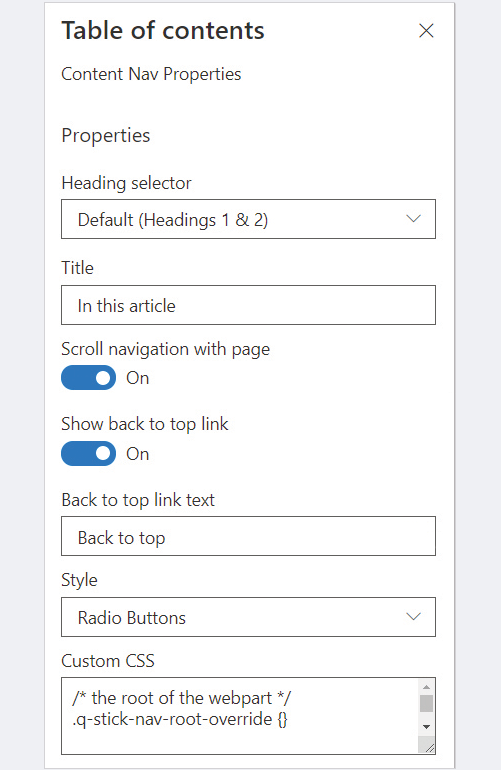Click the On label beside Scroll navigation toggle
Viewport: 501px width, 770px height.
tap(138, 378)
